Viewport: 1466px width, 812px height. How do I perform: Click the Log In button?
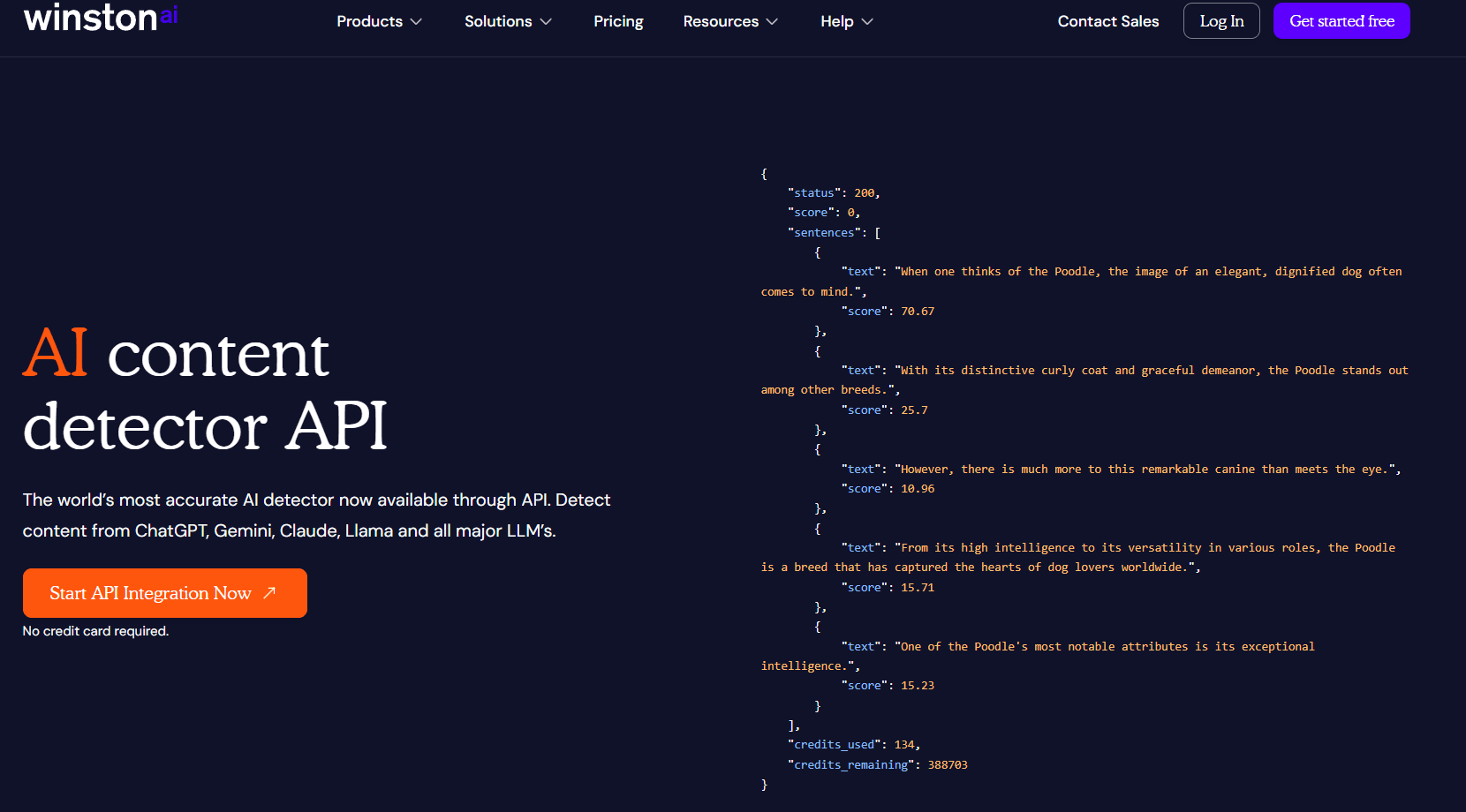click(x=1221, y=21)
